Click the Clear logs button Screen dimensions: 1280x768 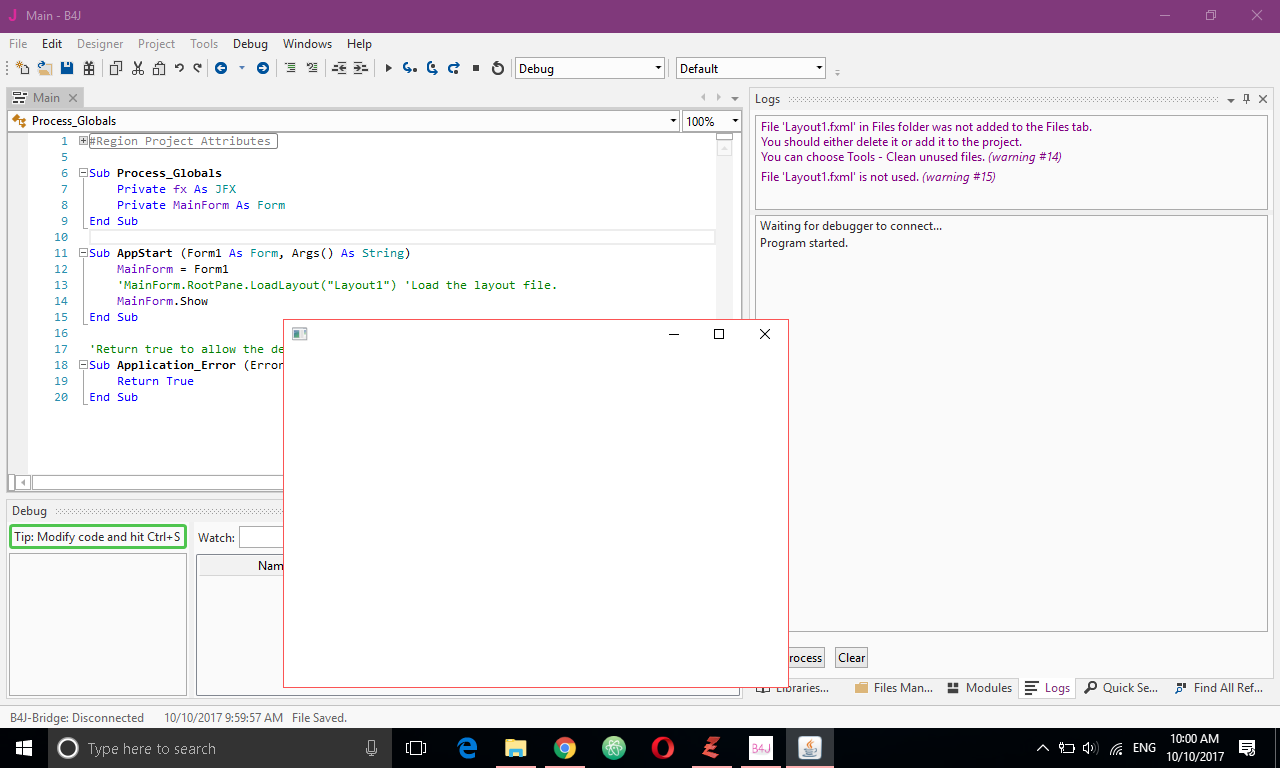(x=851, y=657)
